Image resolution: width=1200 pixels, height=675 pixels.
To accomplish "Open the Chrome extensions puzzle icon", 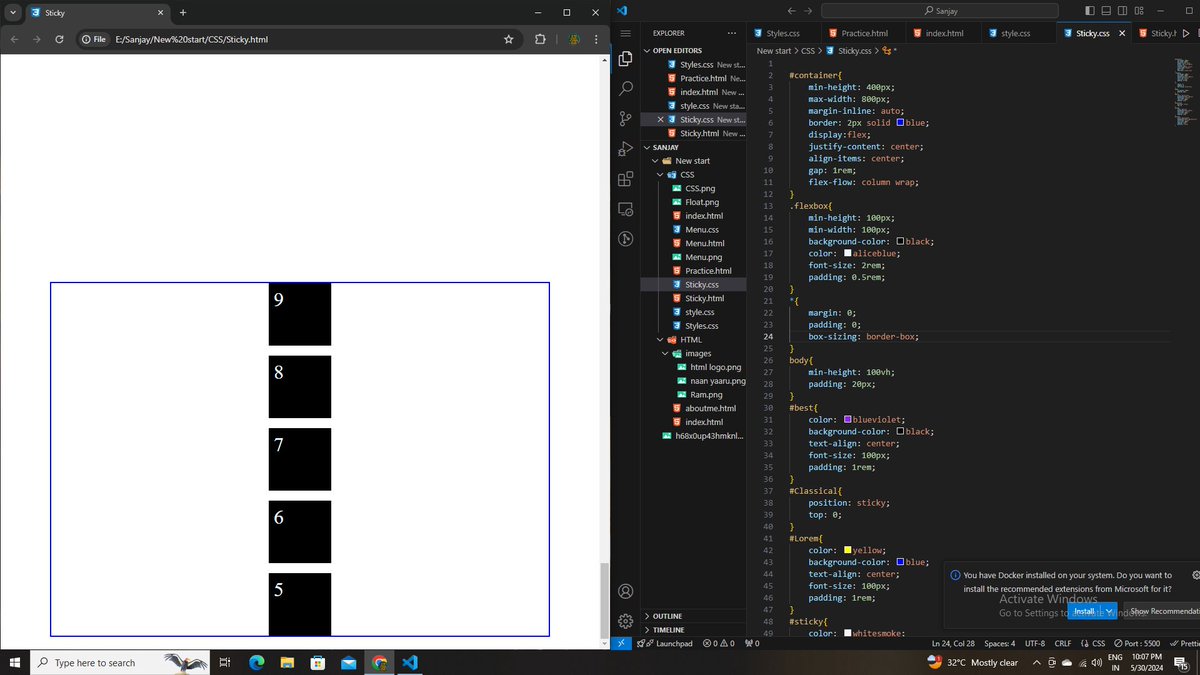I will 540,39.
